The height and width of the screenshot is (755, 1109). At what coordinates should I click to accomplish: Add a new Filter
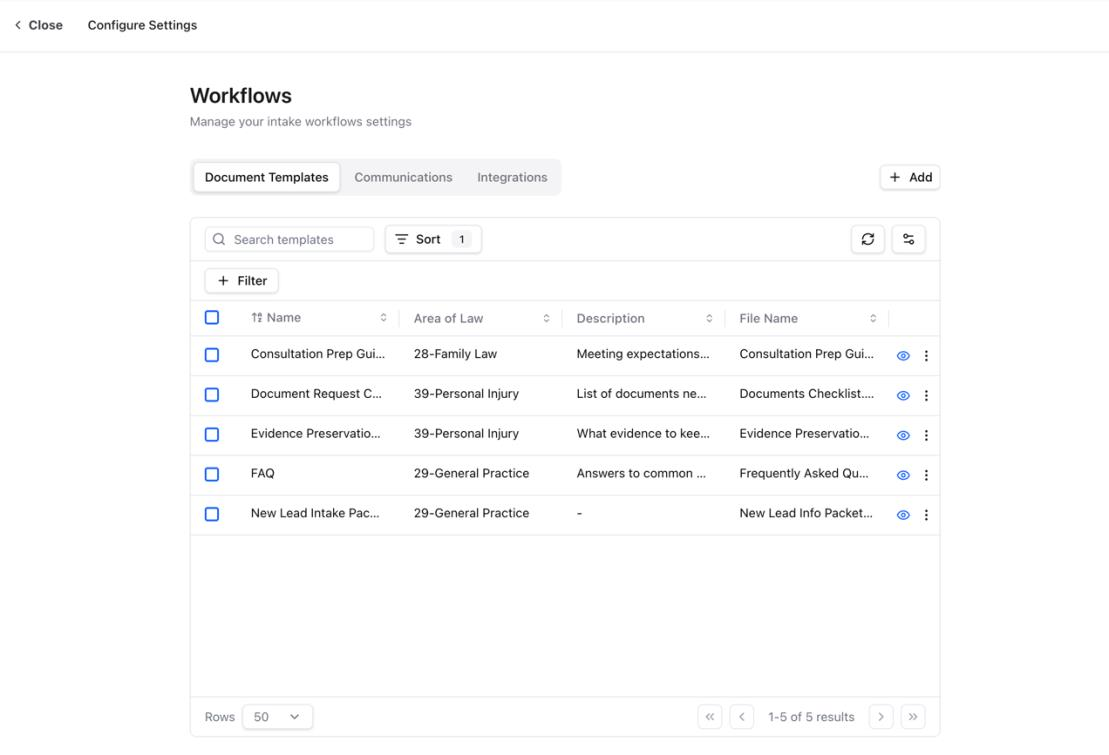[242, 281]
